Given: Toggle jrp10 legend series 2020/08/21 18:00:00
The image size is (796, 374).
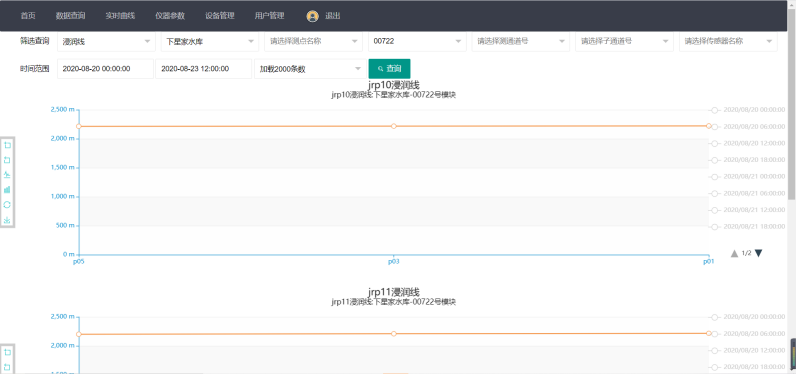Looking at the screenshot, I should 747,227.
